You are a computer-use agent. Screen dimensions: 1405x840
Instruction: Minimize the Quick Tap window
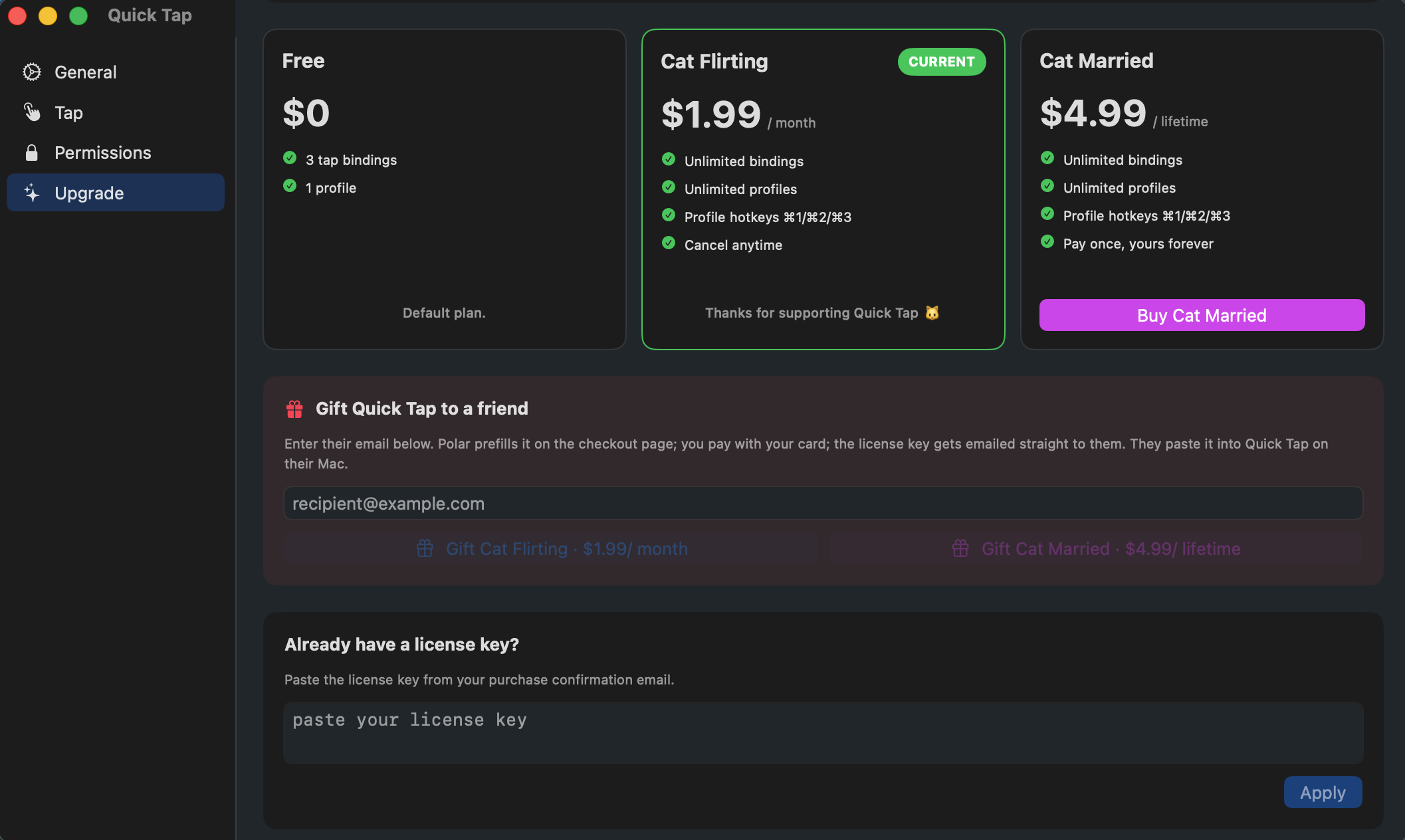tap(48, 15)
